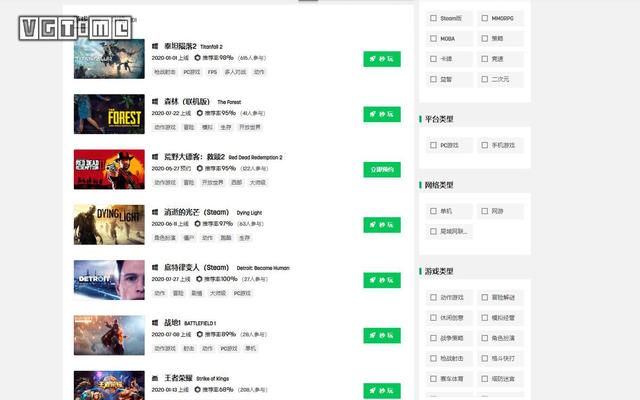640x400 pixels.
Task: Click the VGTime logo watermark
Action: (x=76, y=28)
